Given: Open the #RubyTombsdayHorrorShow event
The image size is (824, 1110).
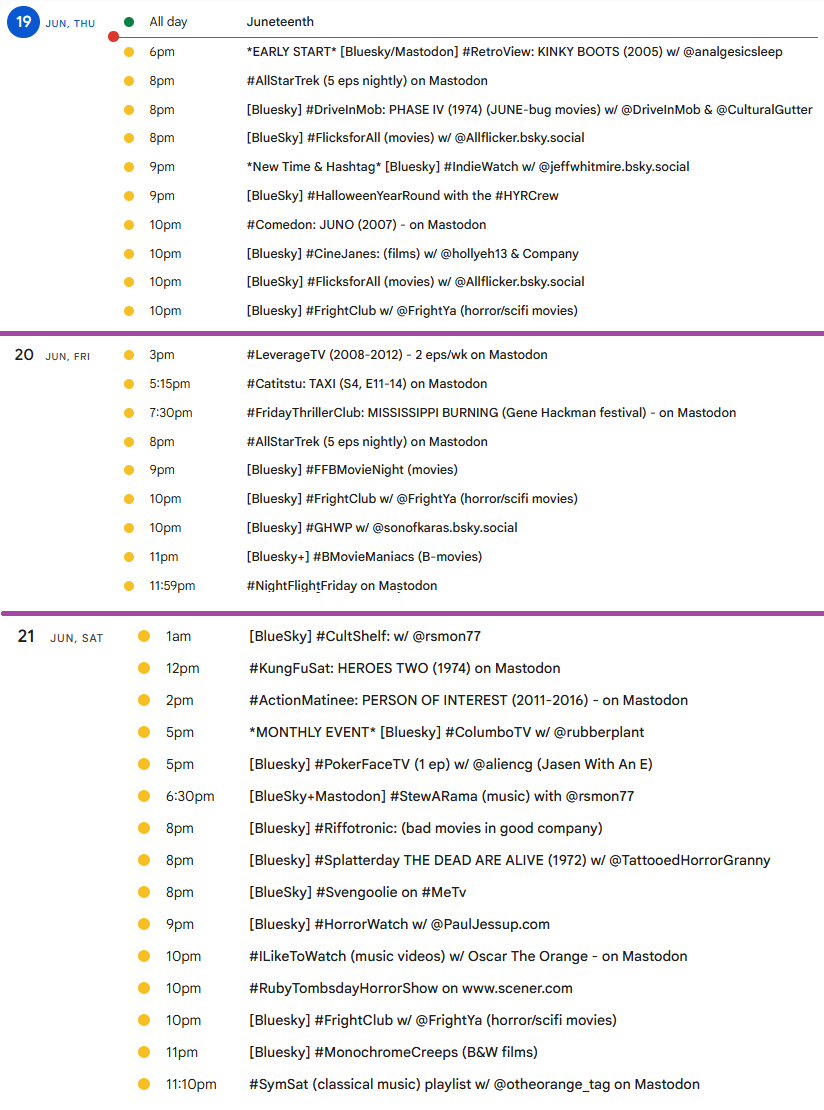Looking at the screenshot, I should coord(411,988).
